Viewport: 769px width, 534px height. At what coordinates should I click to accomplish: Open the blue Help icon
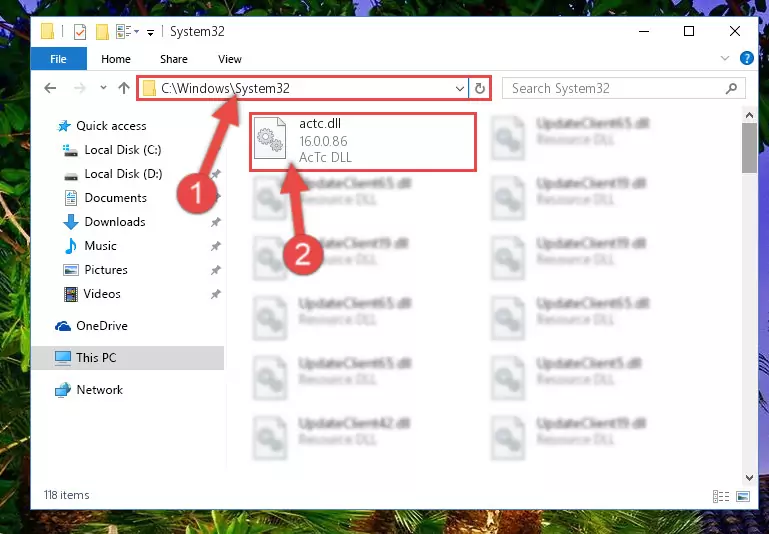(746, 58)
